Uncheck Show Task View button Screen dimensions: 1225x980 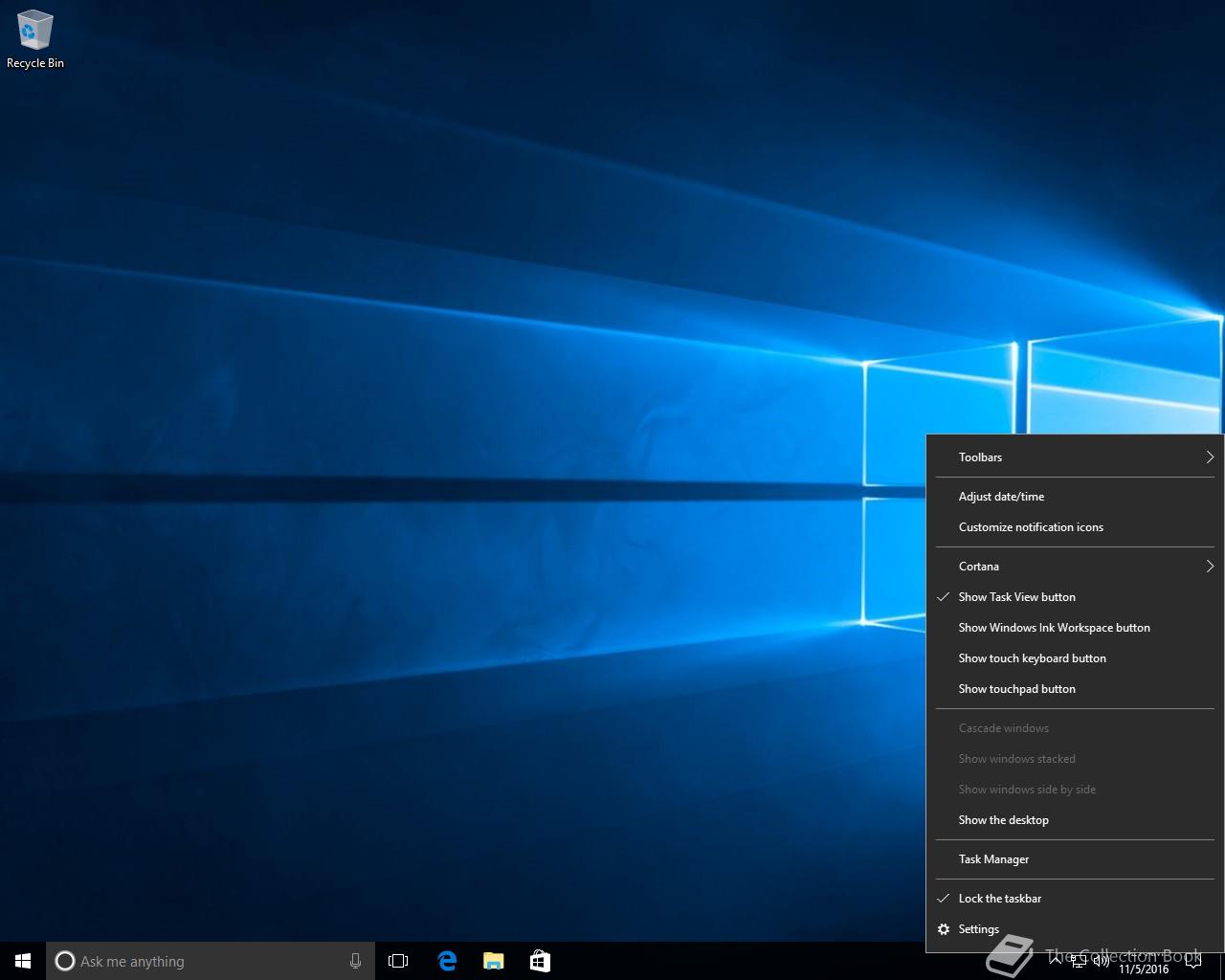pyautogui.click(x=1075, y=597)
